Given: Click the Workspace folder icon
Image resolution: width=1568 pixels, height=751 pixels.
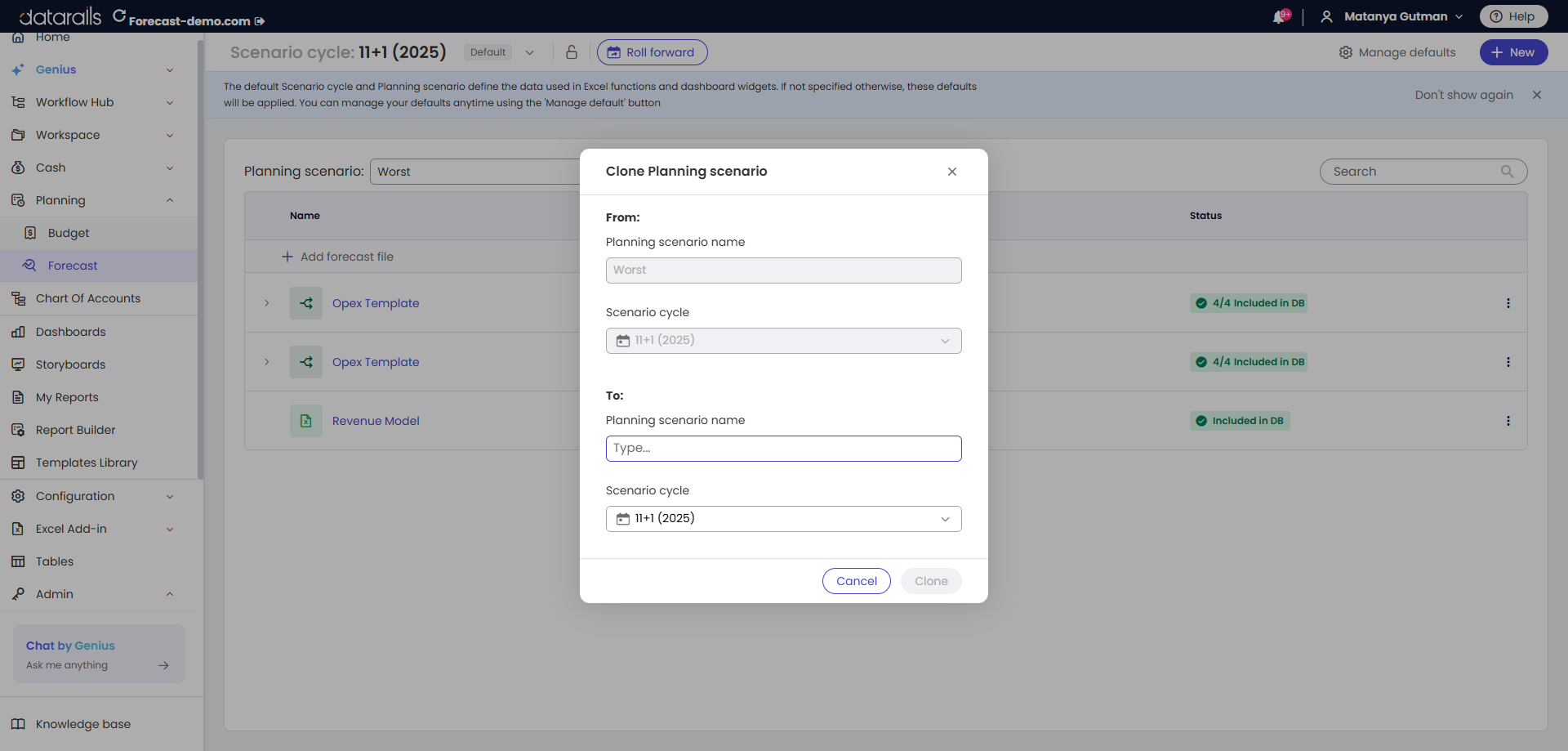Looking at the screenshot, I should pos(18,135).
